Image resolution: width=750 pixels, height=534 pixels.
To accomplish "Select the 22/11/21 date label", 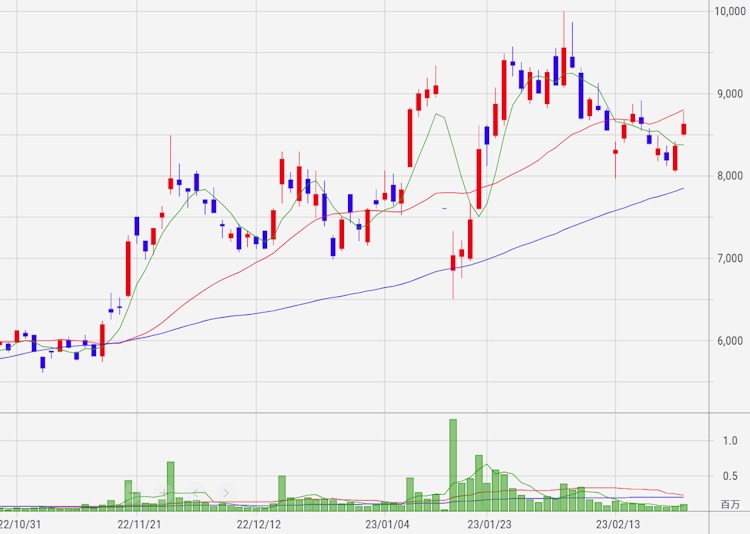I will point(139,524).
